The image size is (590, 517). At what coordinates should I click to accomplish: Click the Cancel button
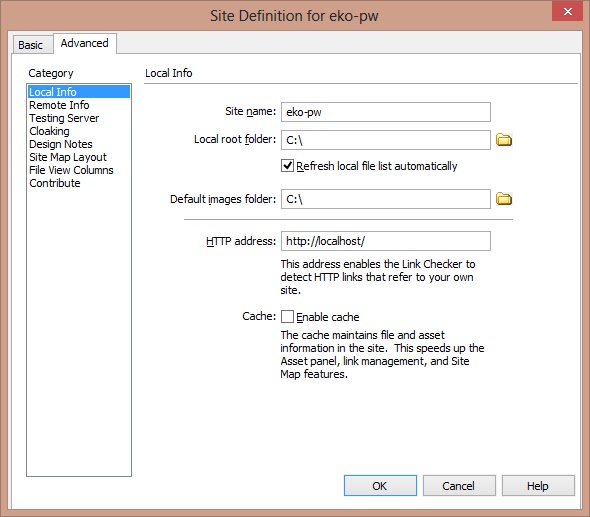tap(459, 486)
